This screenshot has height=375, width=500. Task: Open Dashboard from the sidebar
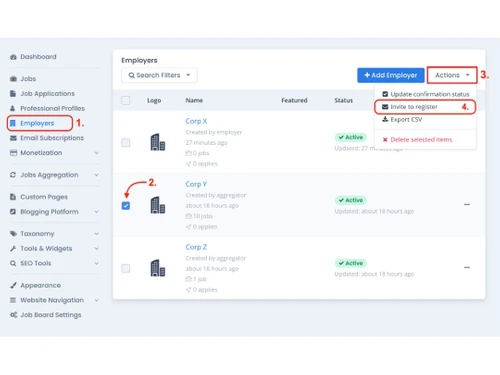pyautogui.click(x=38, y=57)
